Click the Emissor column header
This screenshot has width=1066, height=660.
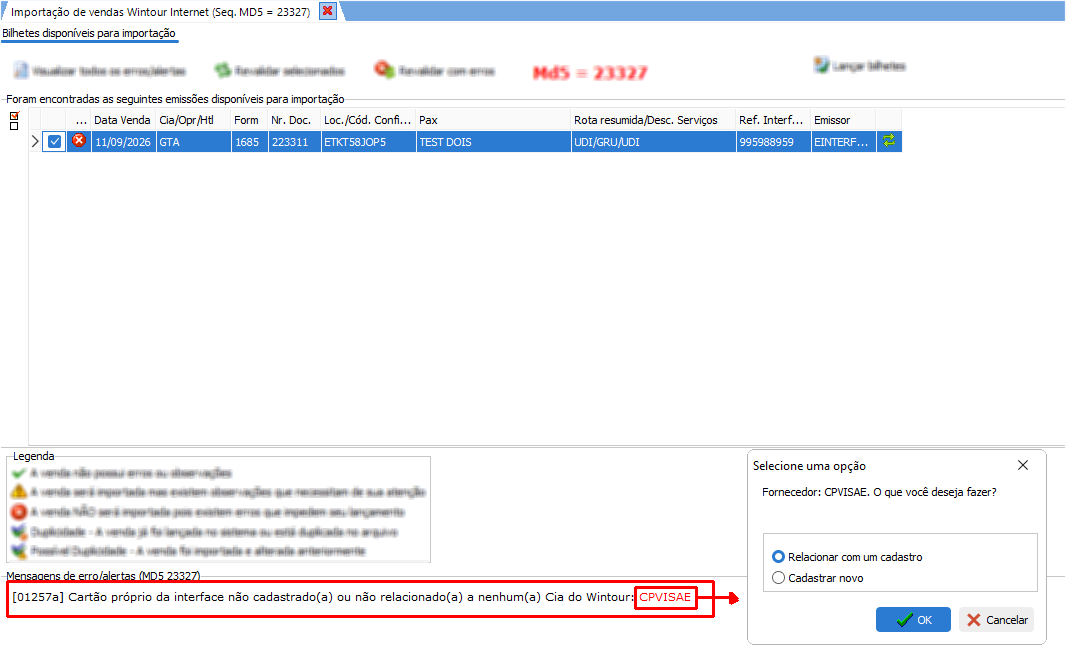tap(843, 120)
